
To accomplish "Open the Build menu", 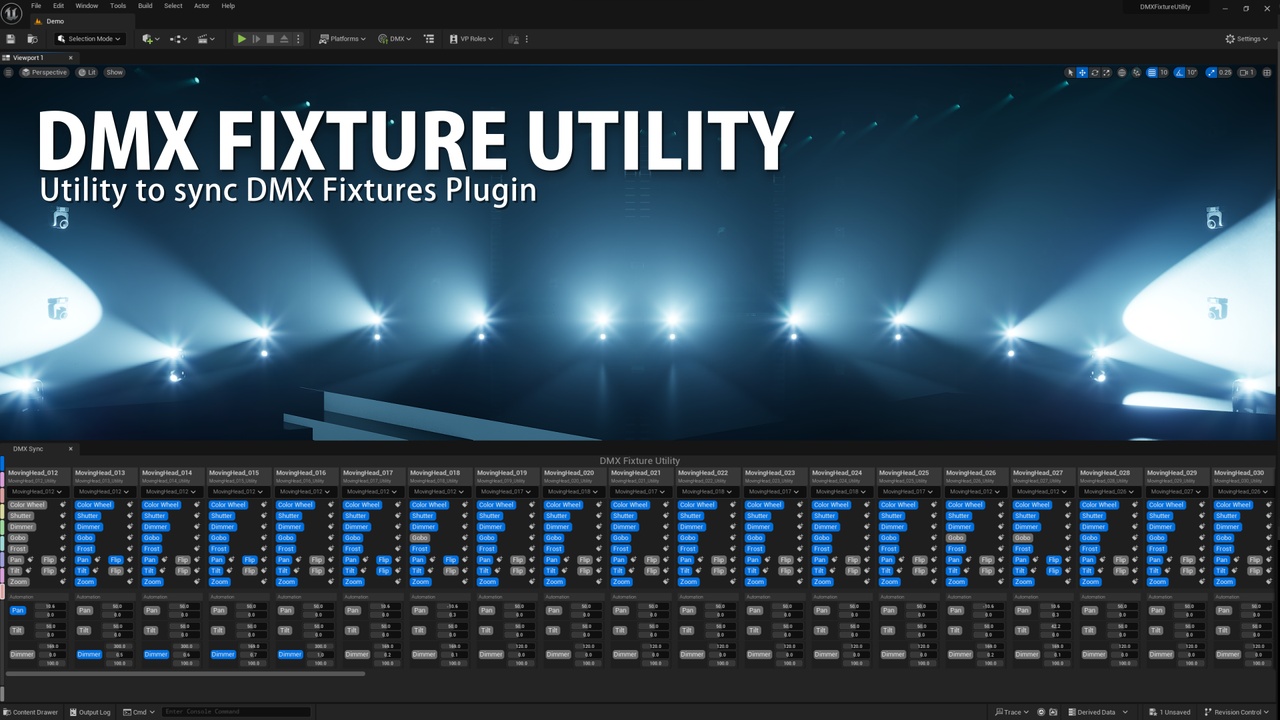I will click(x=146, y=6).
